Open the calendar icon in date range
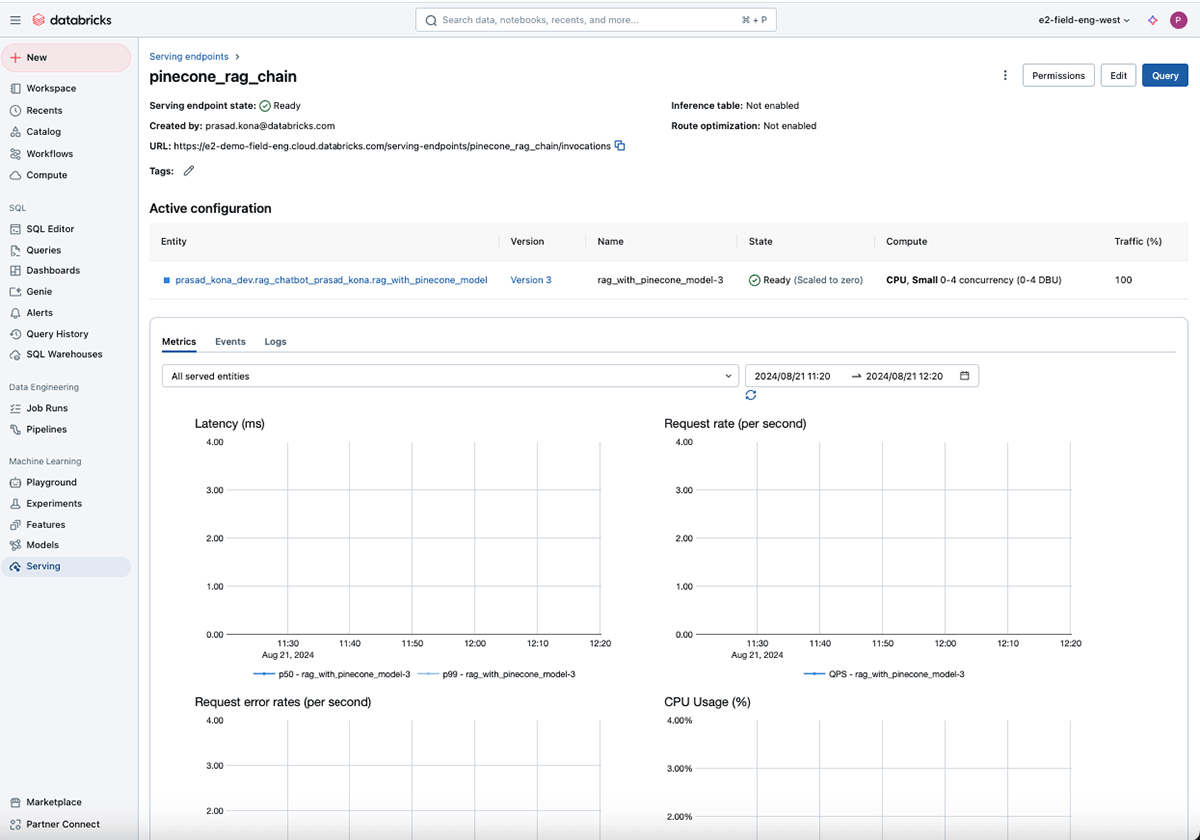 (964, 376)
